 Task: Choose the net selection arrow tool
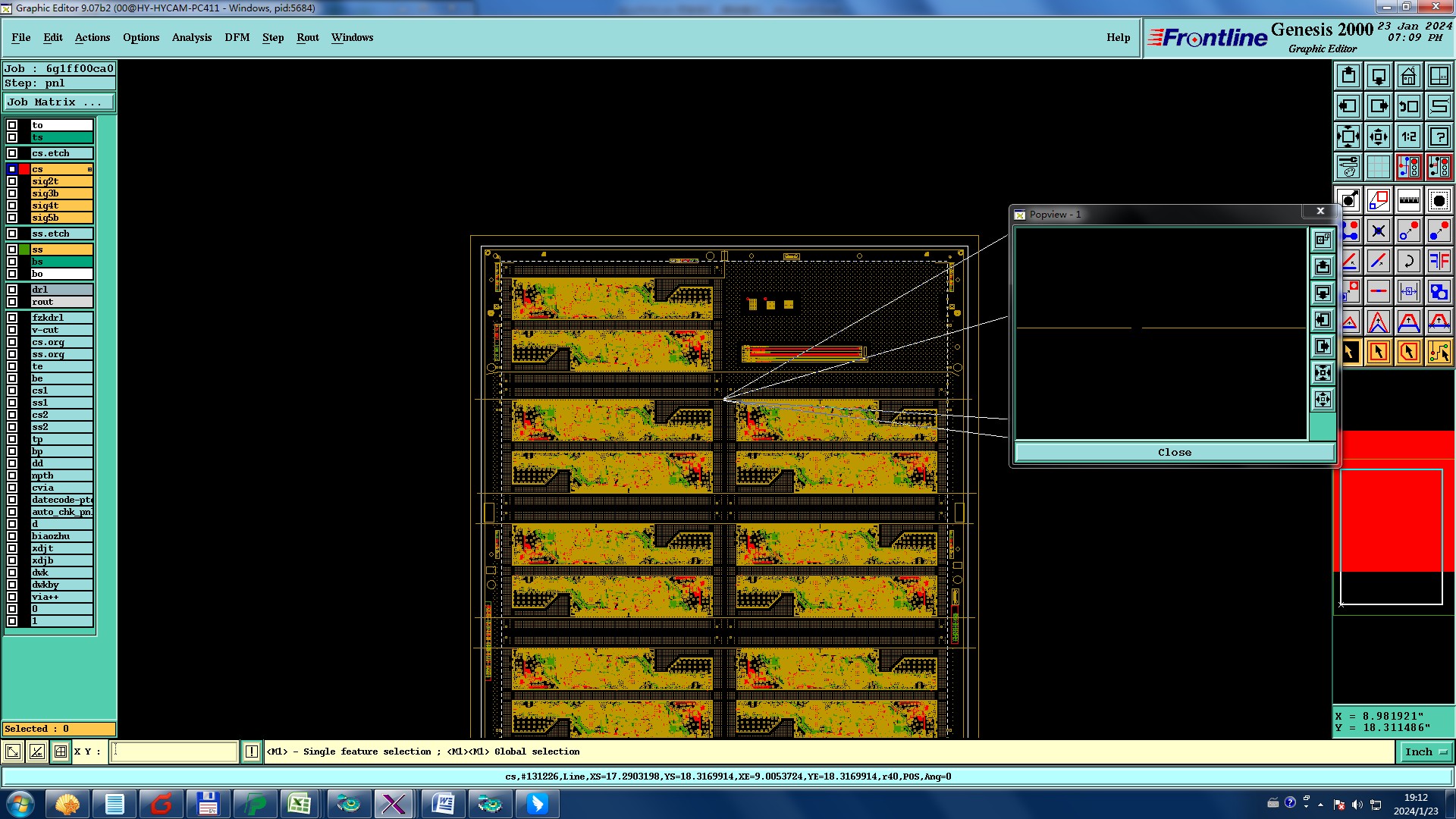tap(1439, 352)
